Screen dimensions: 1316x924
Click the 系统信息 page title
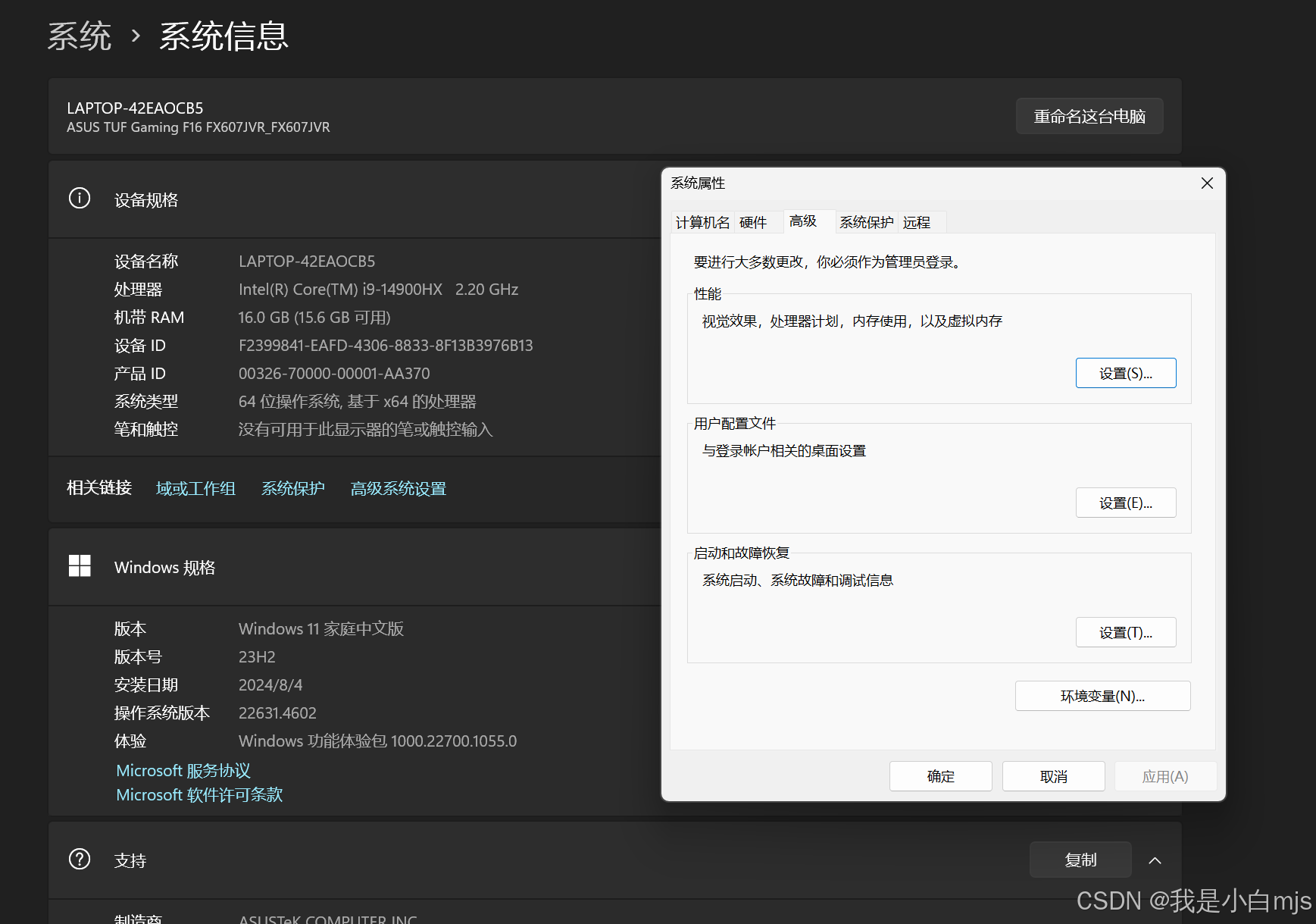[224, 36]
